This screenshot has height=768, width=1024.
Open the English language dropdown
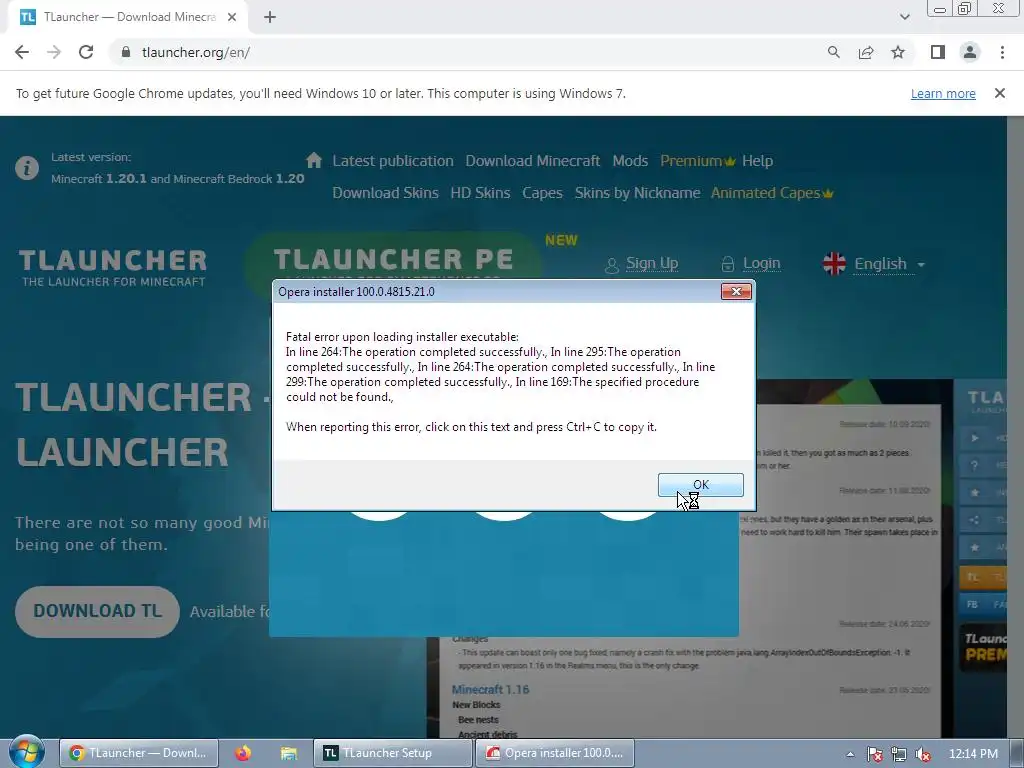[888, 264]
